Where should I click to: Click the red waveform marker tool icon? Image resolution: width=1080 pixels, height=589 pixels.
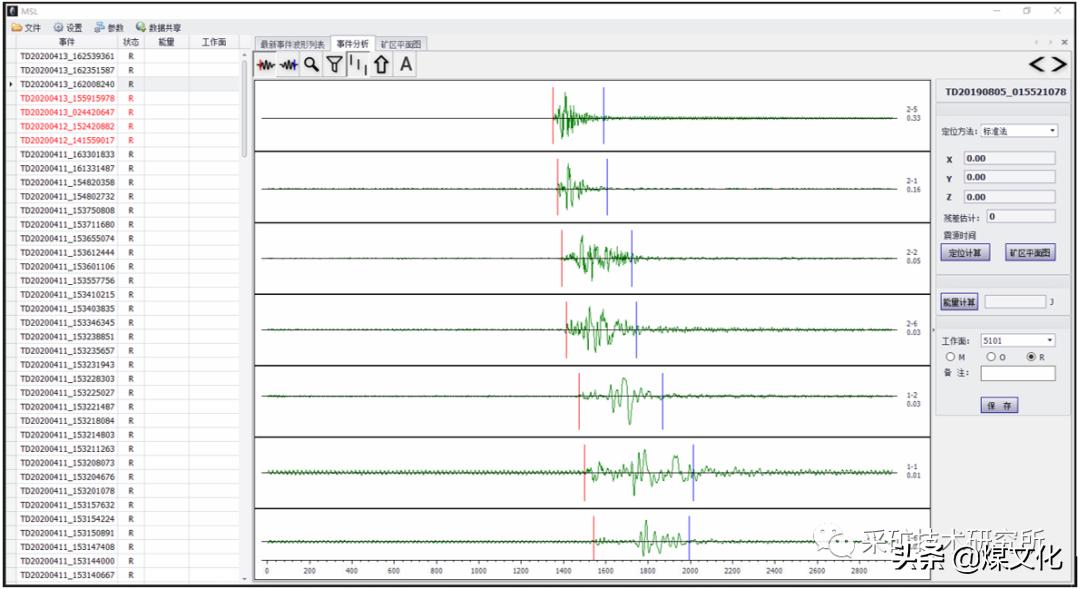point(266,65)
